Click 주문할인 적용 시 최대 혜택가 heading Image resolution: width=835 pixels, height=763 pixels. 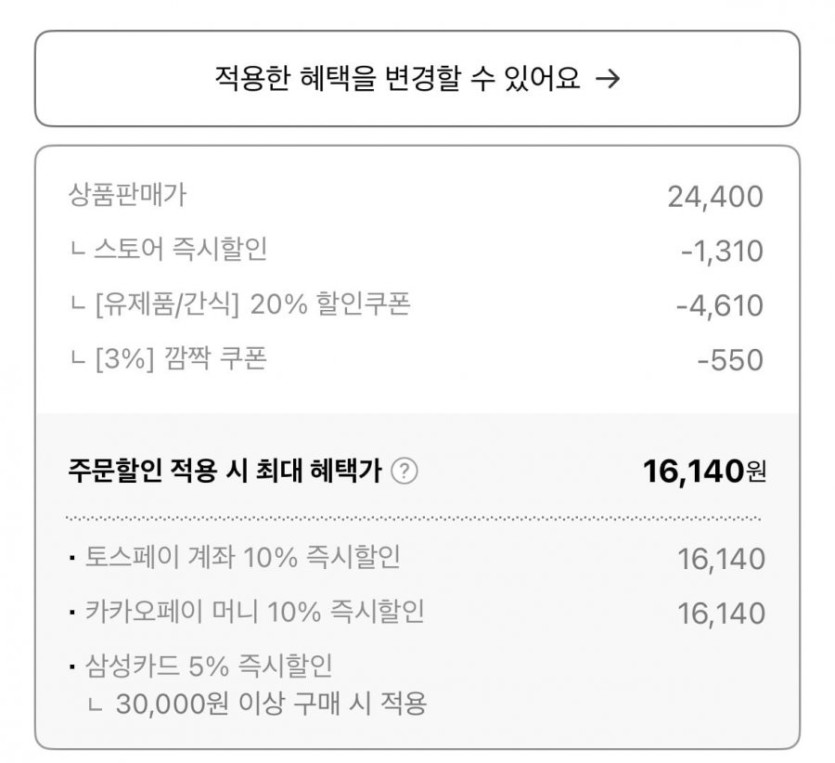(x=225, y=470)
